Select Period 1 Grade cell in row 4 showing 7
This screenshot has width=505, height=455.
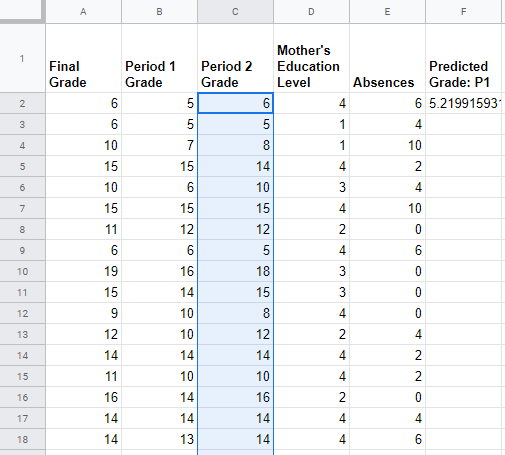(160, 145)
